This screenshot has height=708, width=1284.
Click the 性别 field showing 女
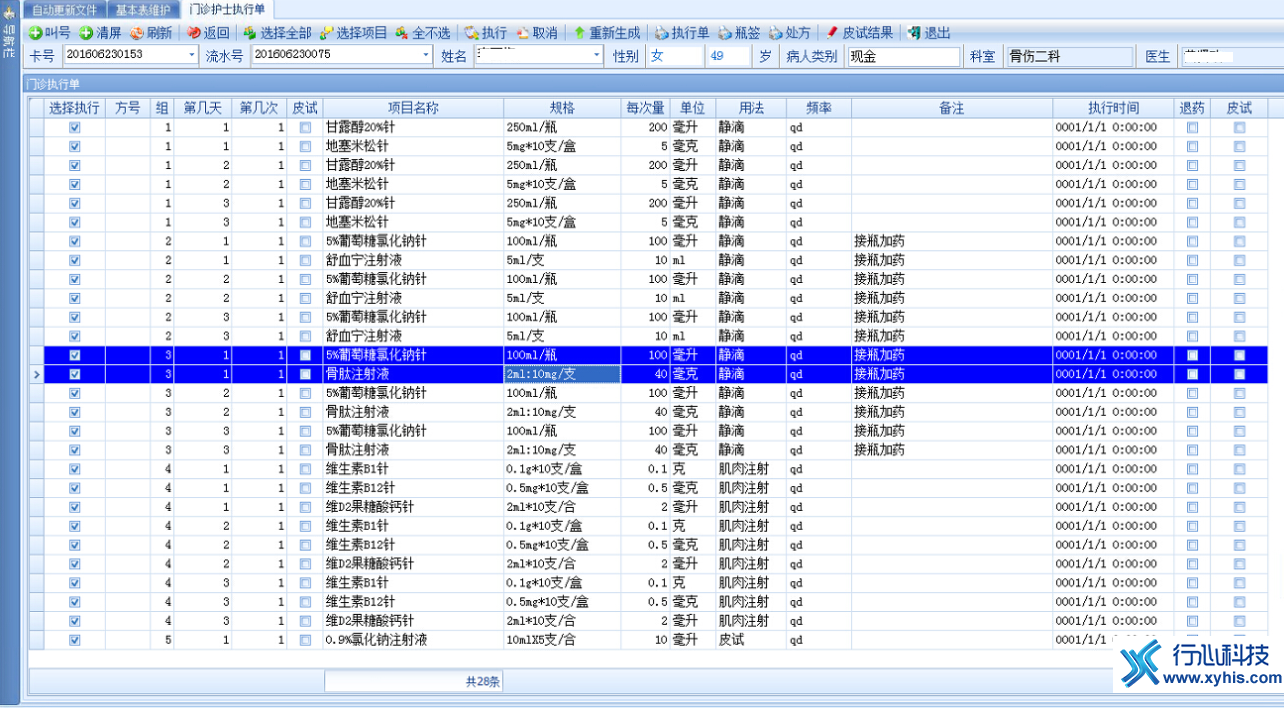point(676,56)
